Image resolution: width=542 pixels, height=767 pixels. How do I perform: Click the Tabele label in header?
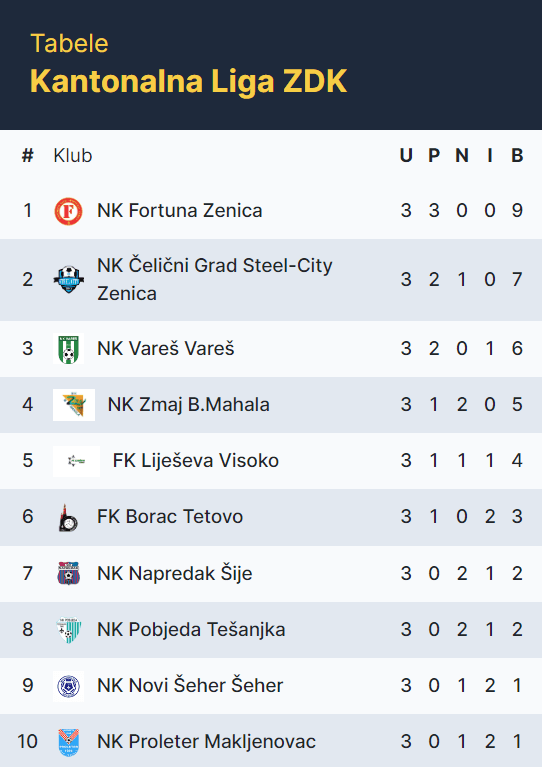click(69, 44)
